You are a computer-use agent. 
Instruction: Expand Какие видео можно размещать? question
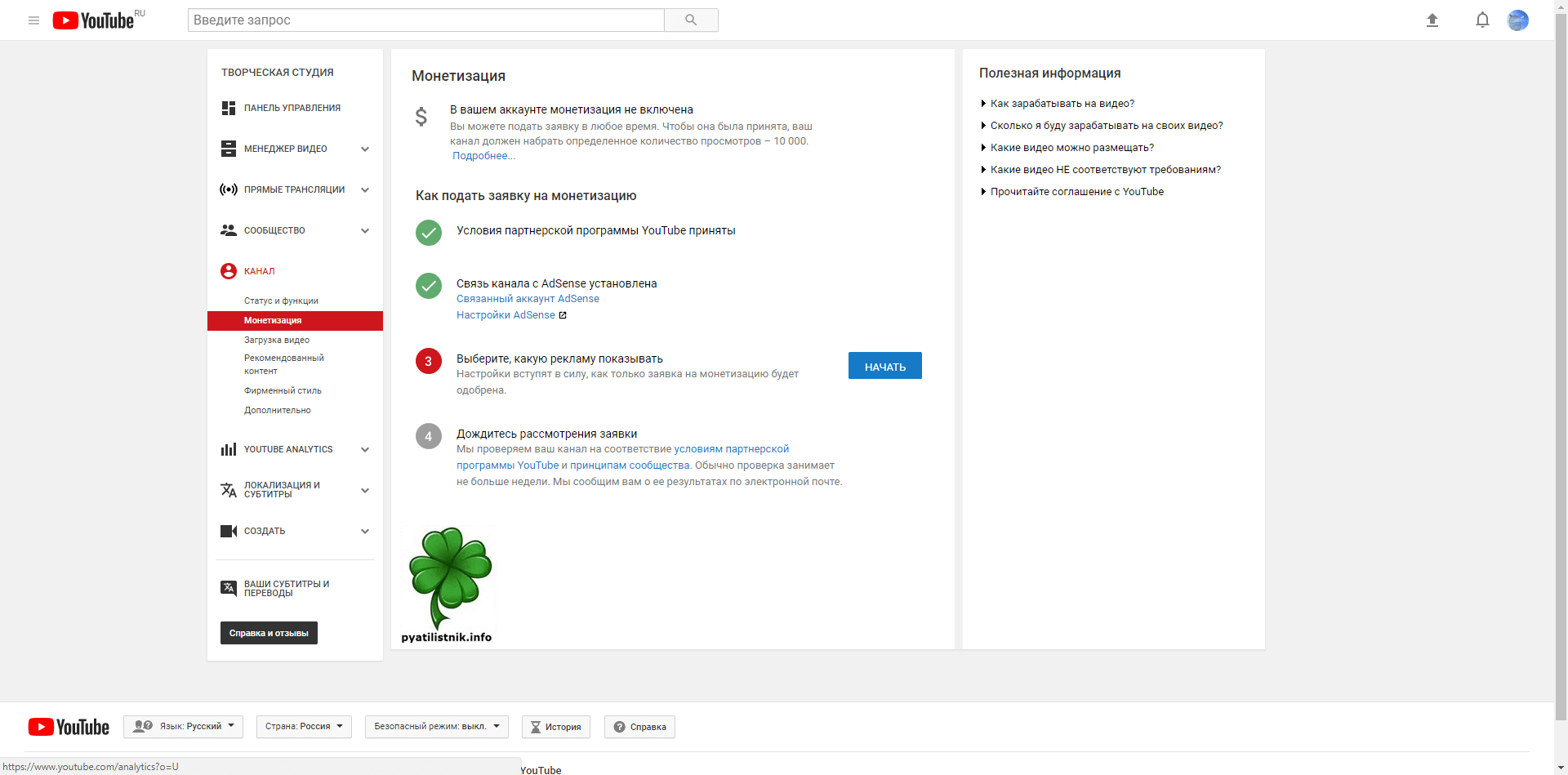[1071, 148]
